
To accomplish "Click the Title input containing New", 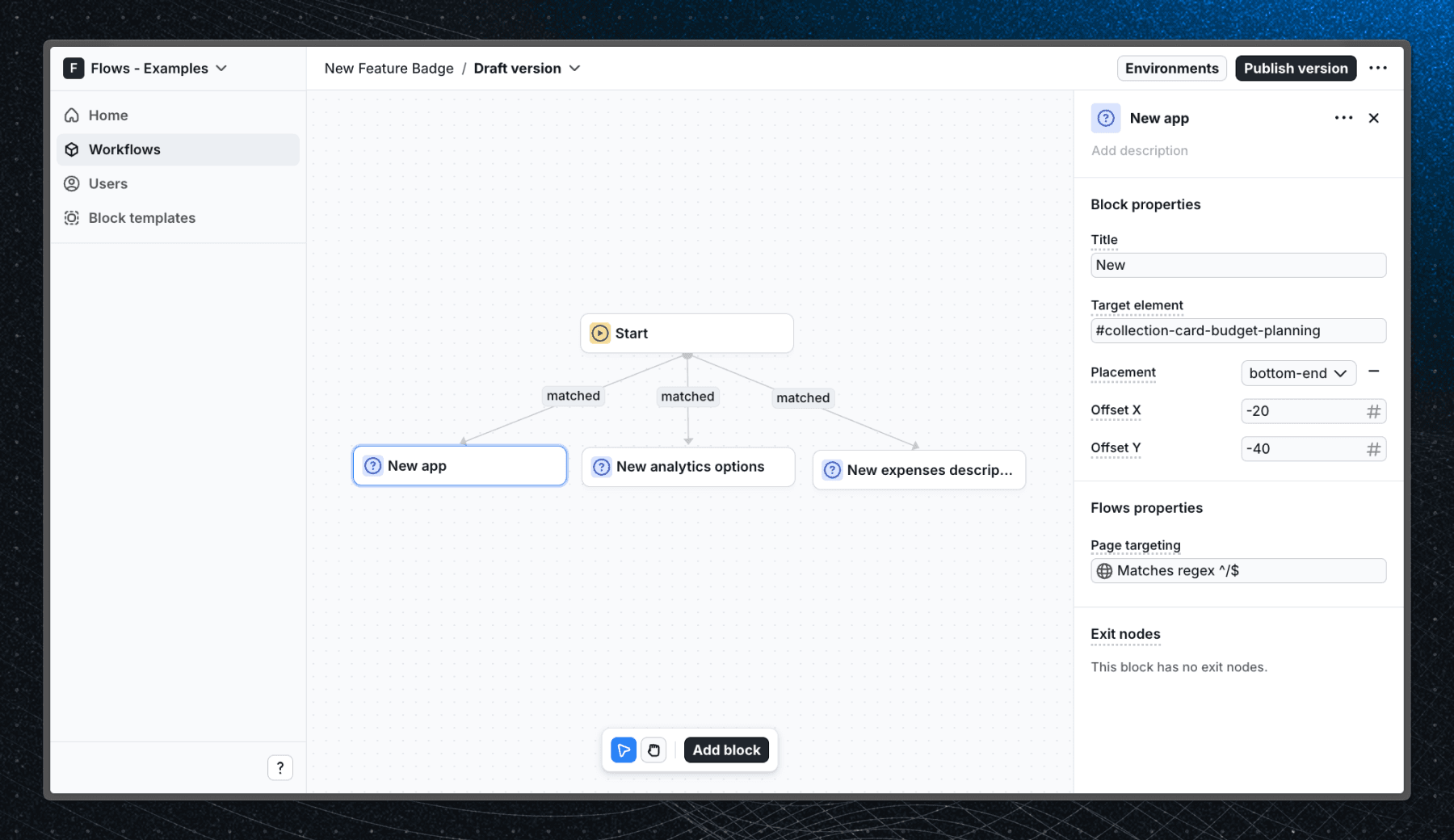I will 1238,265.
